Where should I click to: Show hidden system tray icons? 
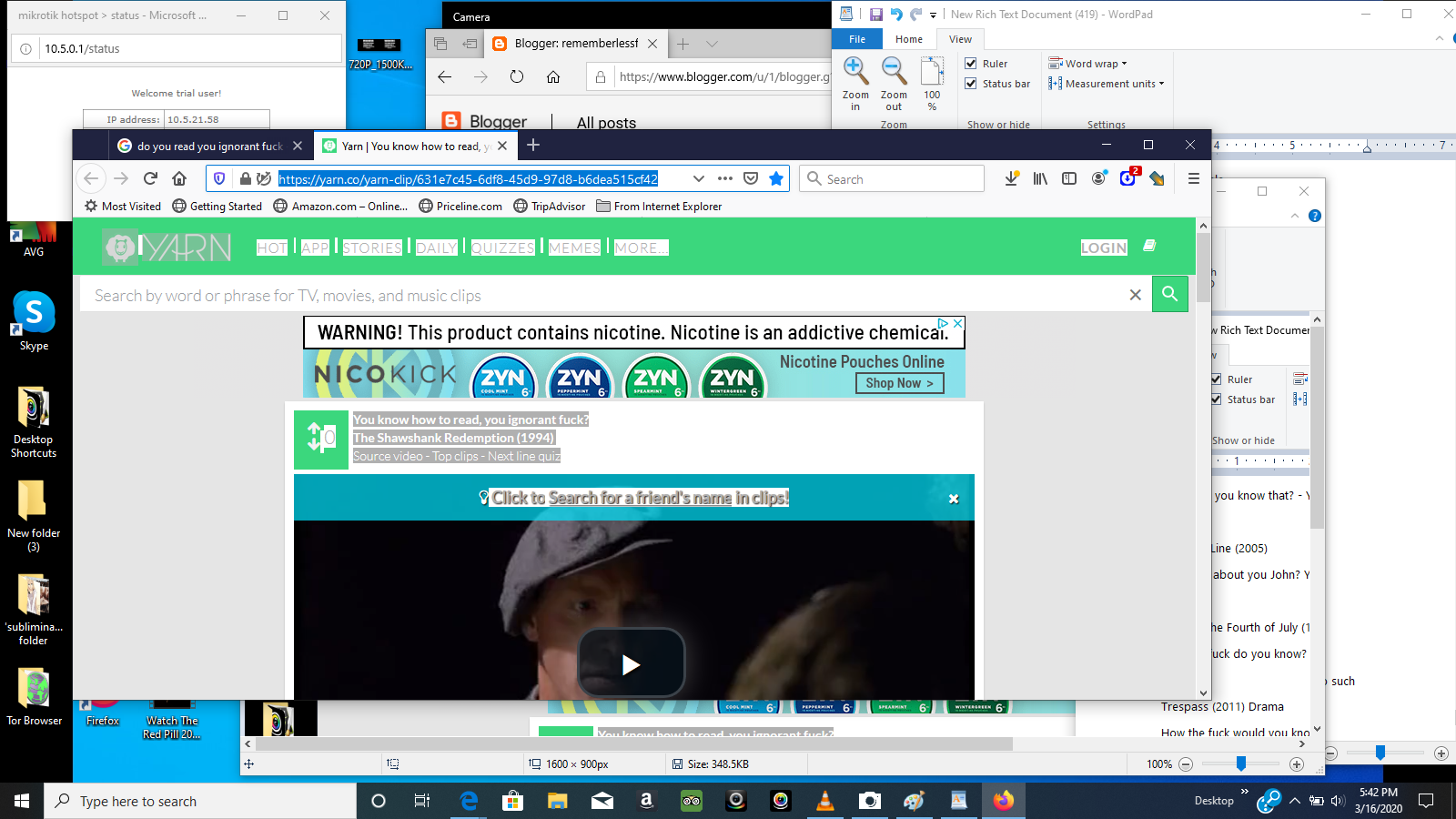1294,801
